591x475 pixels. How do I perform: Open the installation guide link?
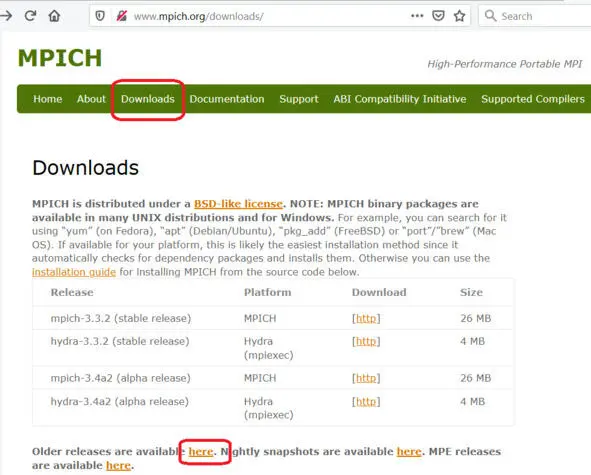tap(74, 272)
